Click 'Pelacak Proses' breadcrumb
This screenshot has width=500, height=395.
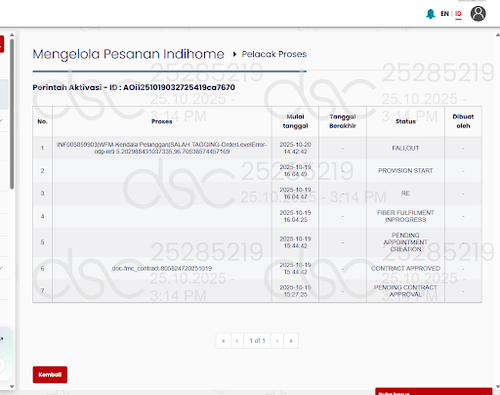[274, 54]
